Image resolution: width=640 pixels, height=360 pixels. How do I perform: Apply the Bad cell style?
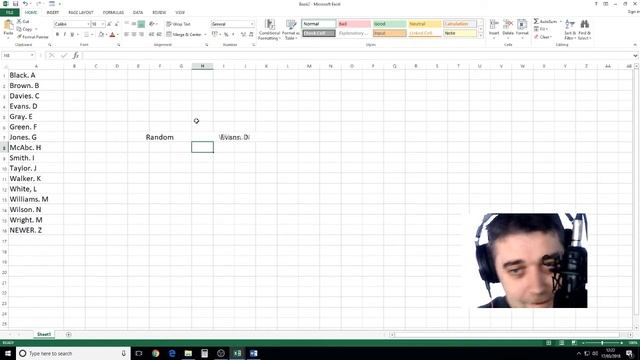pos(354,24)
